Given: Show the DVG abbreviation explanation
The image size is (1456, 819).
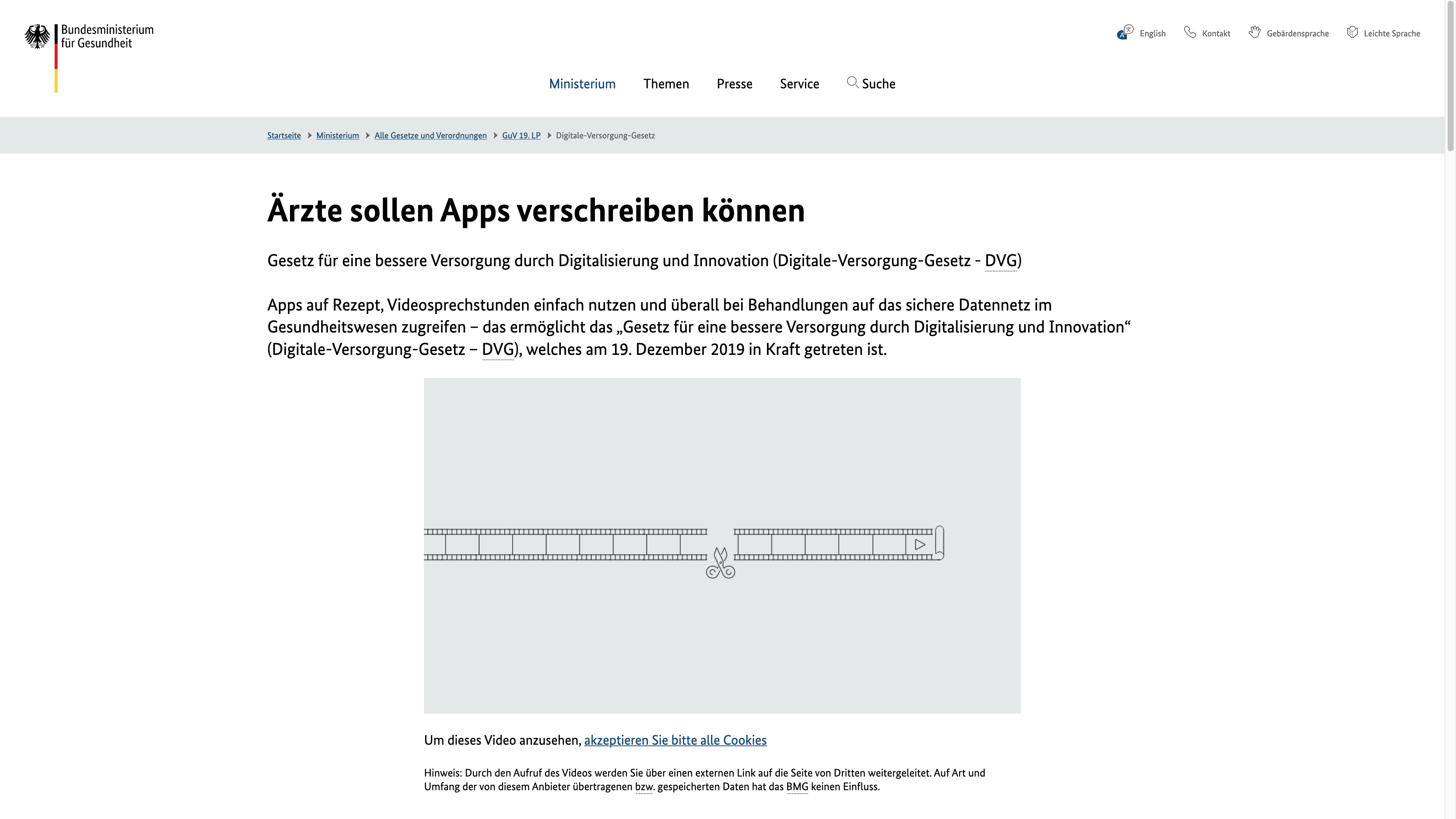Looking at the screenshot, I should (x=1001, y=261).
